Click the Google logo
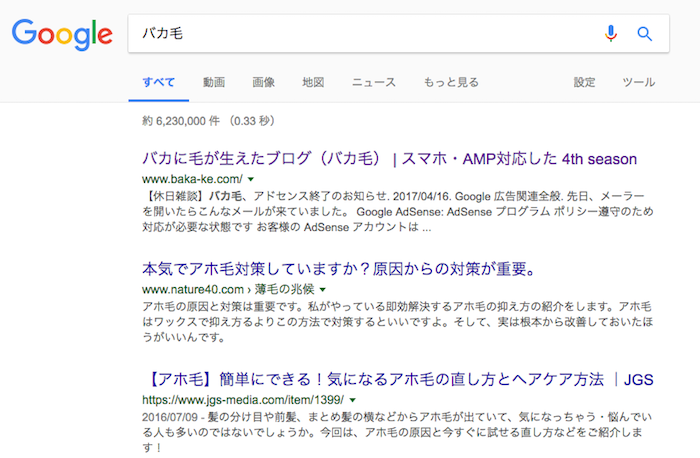Viewport: 700px width, 458px height. [61, 35]
